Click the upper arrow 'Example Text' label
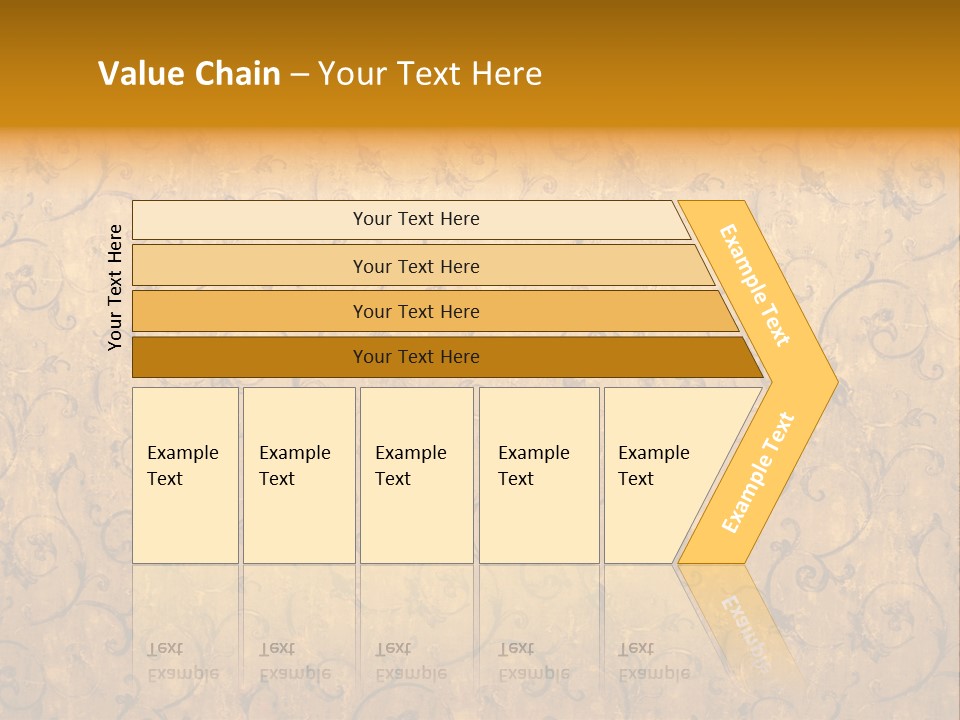Screen dimensions: 960x720 click(755, 285)
